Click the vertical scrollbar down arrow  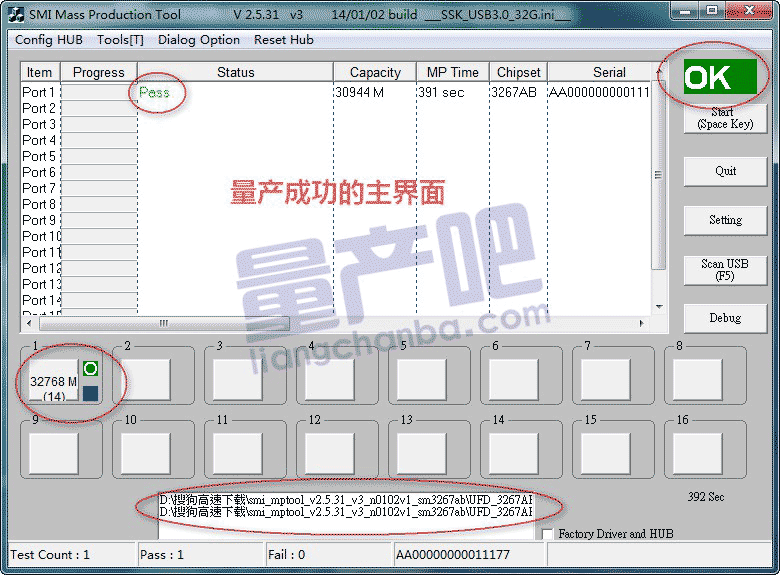pyautogui.click(x=659, y=307)
